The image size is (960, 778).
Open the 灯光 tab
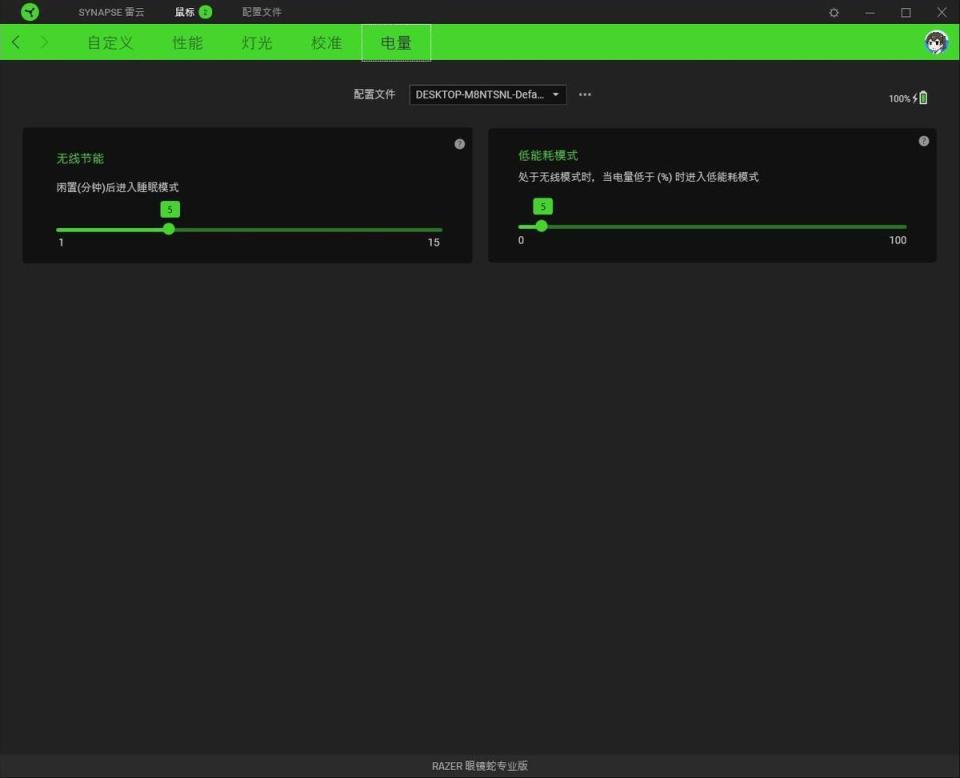[257, 43]
